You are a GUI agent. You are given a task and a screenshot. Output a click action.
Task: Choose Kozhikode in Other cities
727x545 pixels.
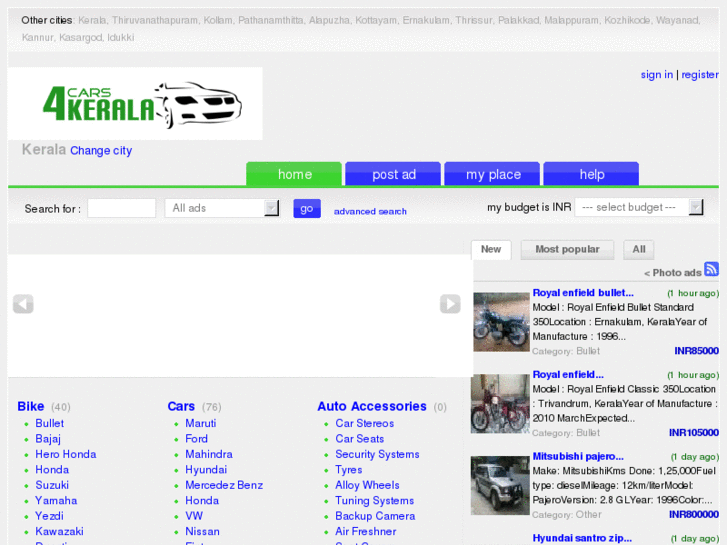(x=627, y=20)
